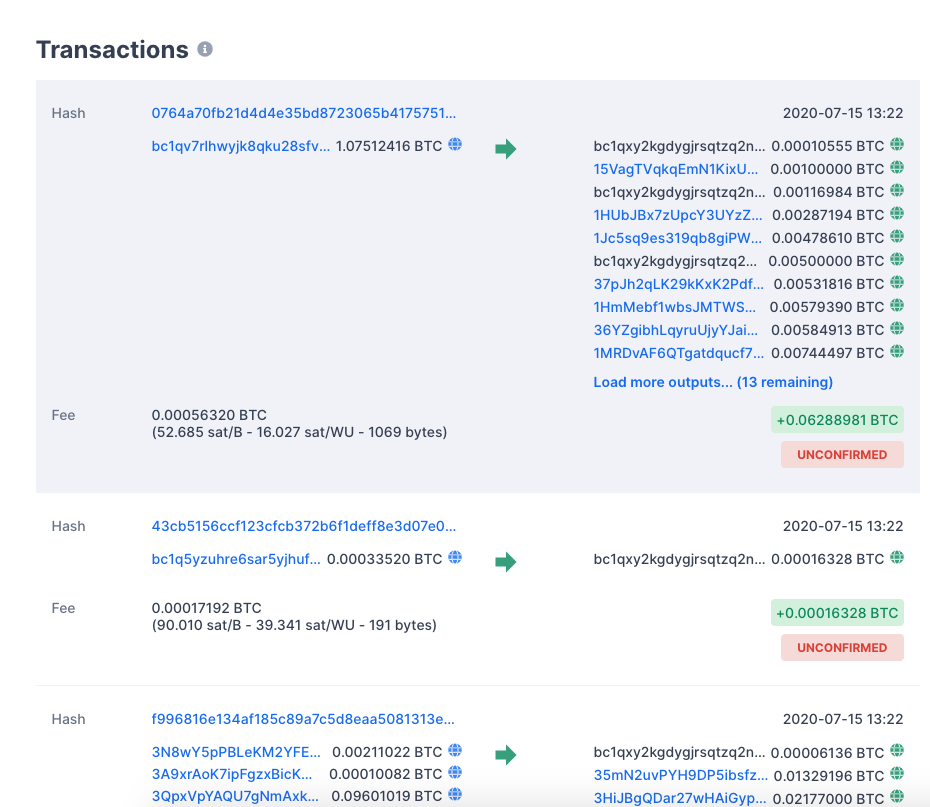This screenshot has width=930, height=807.
Task: Click green globe icon beside 0.00287194 BTC output
Action: (x=897, y=214)
